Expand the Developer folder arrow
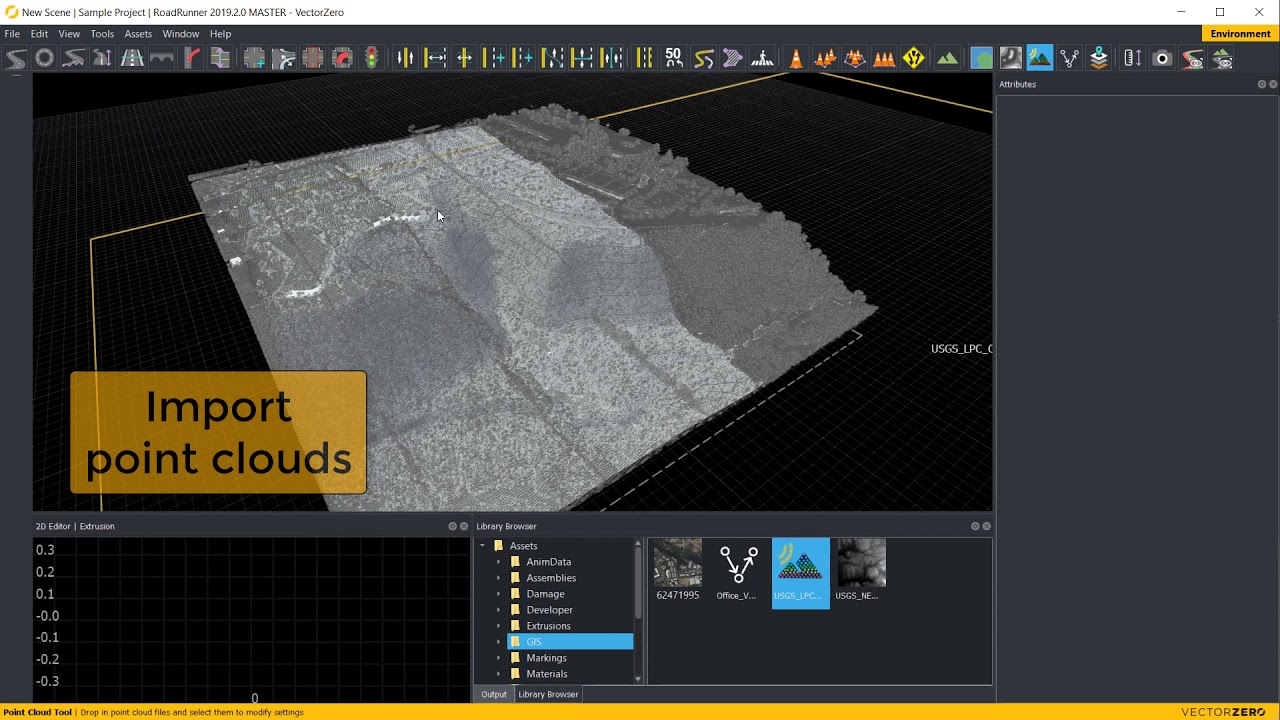Viewport: 1280px width, 720px height. pos(499,610)
